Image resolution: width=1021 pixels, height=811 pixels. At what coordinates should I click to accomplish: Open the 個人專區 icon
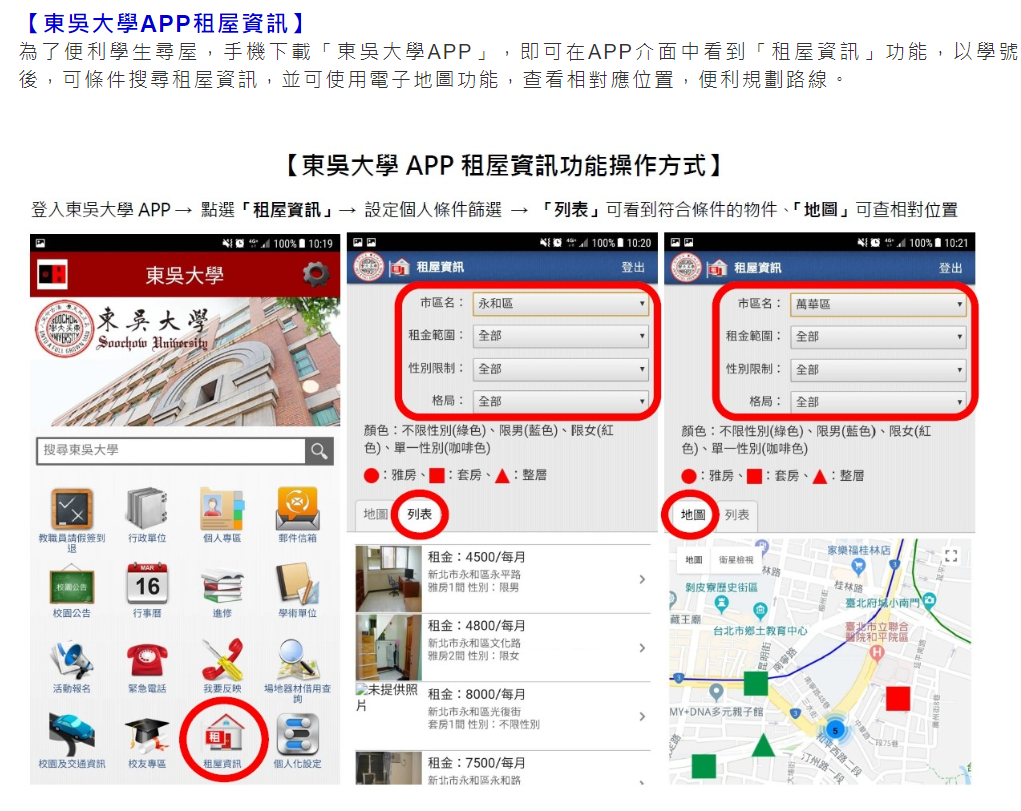(222, 509)
